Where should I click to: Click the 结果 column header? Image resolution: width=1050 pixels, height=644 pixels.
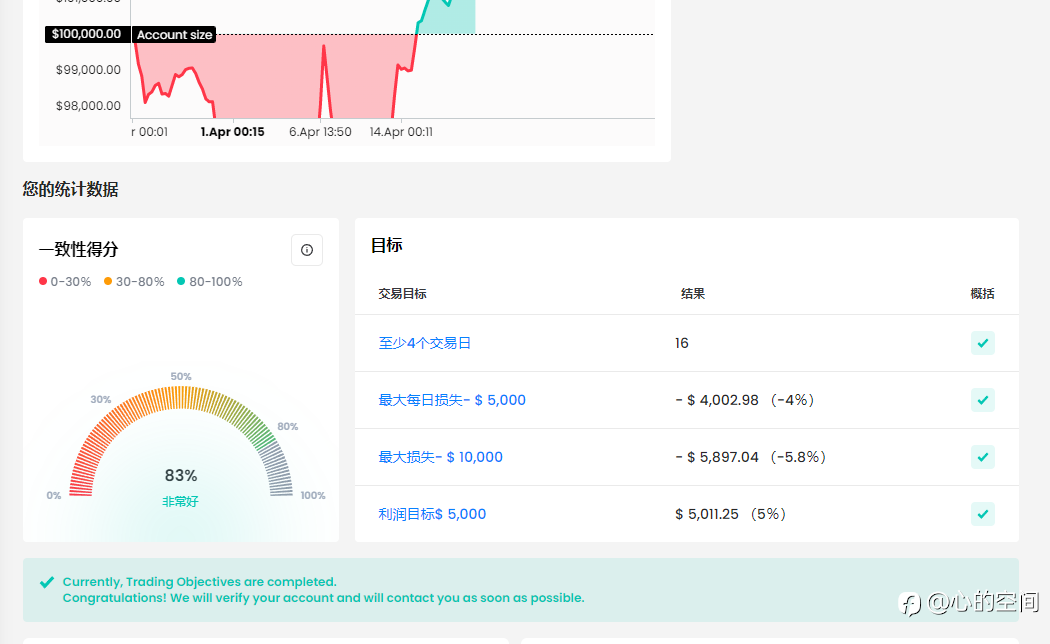point(693,293)
